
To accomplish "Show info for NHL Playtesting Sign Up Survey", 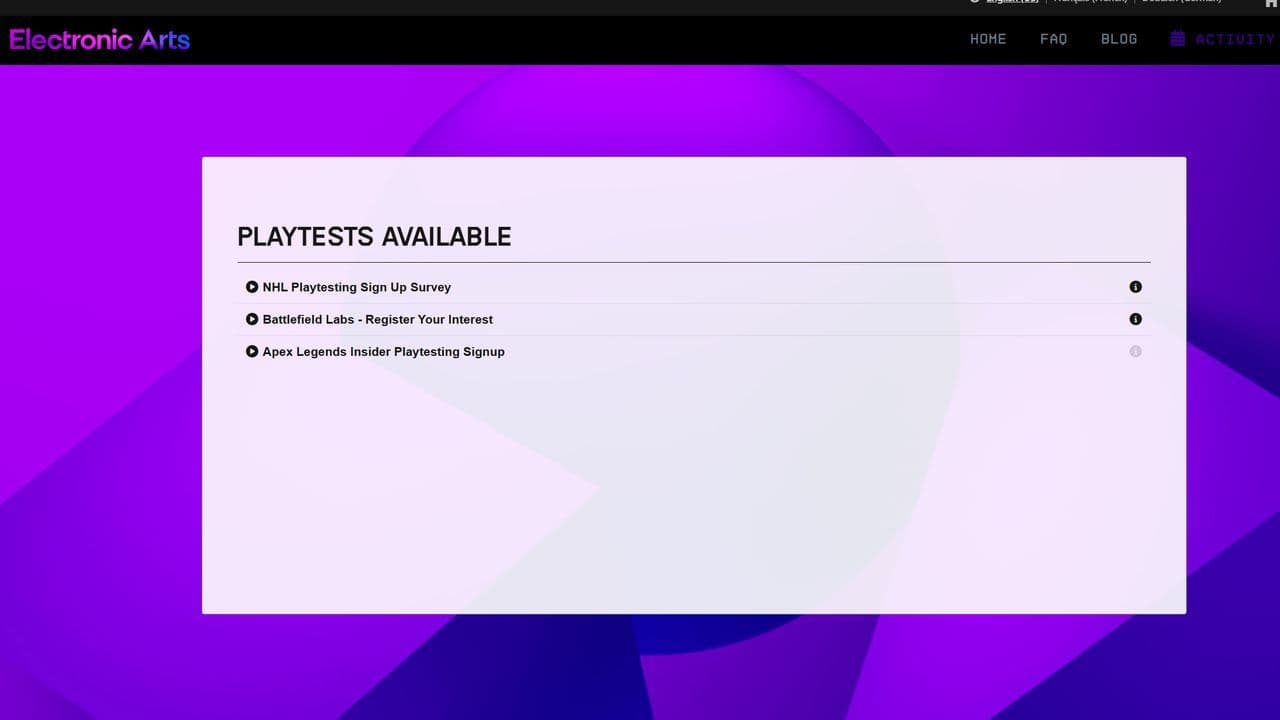I will pyautogui.click(x=1135, y=287).
